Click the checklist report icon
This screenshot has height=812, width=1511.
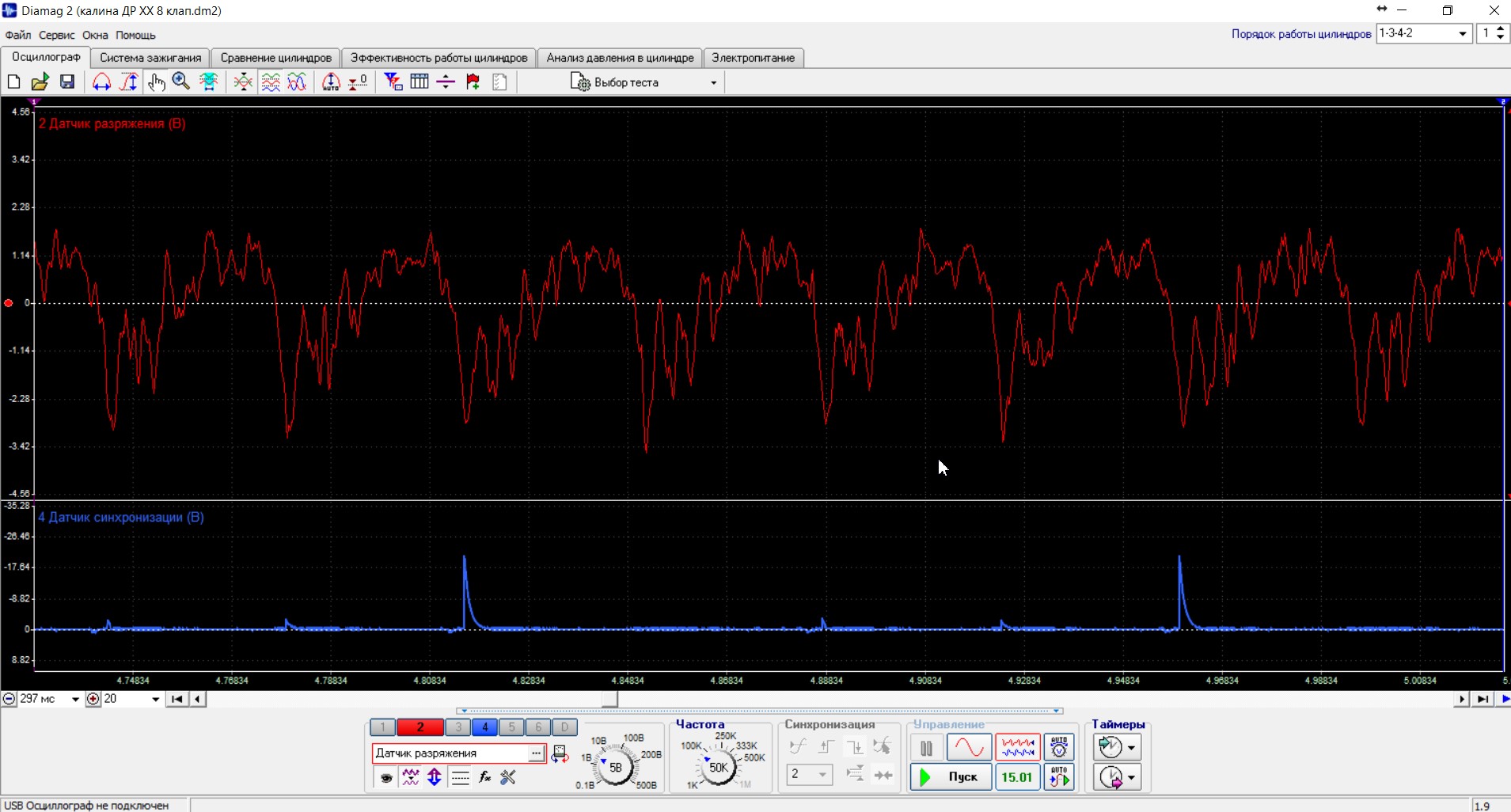click(499, 82)
